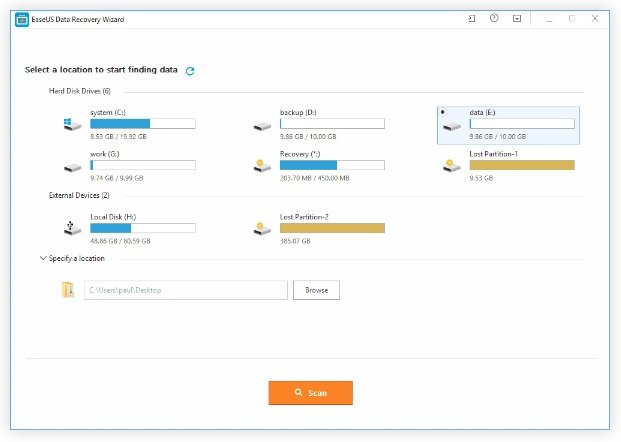Select the 'Local Disk (H:)' label
Image resolution: width=621 pixels, height=442 pixels.
coord(113,217)
